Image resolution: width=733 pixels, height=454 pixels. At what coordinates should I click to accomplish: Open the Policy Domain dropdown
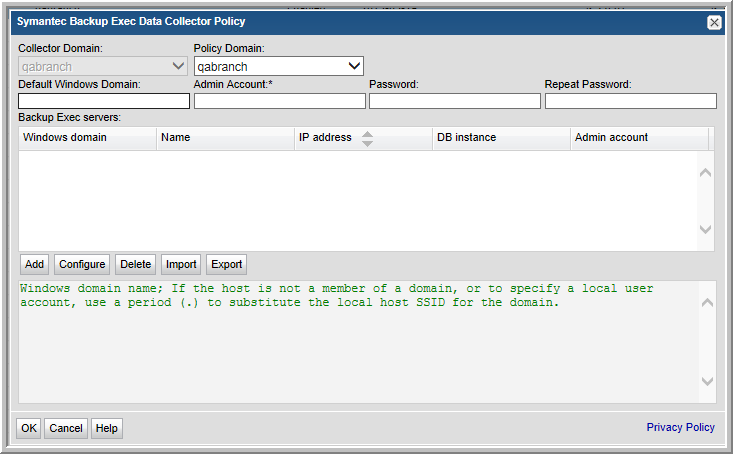coord(279,66)
